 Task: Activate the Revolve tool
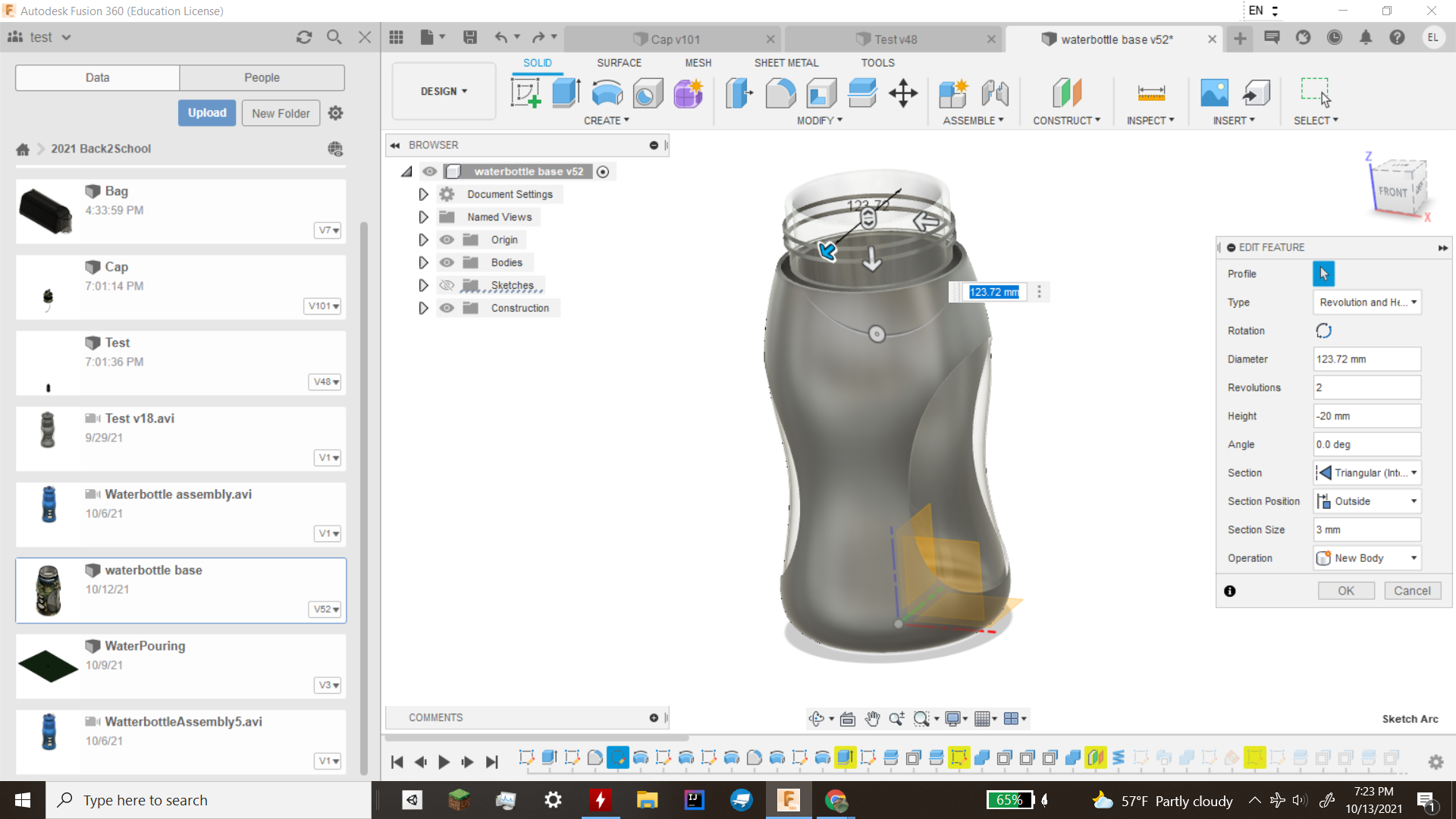(x=607, y=93)
